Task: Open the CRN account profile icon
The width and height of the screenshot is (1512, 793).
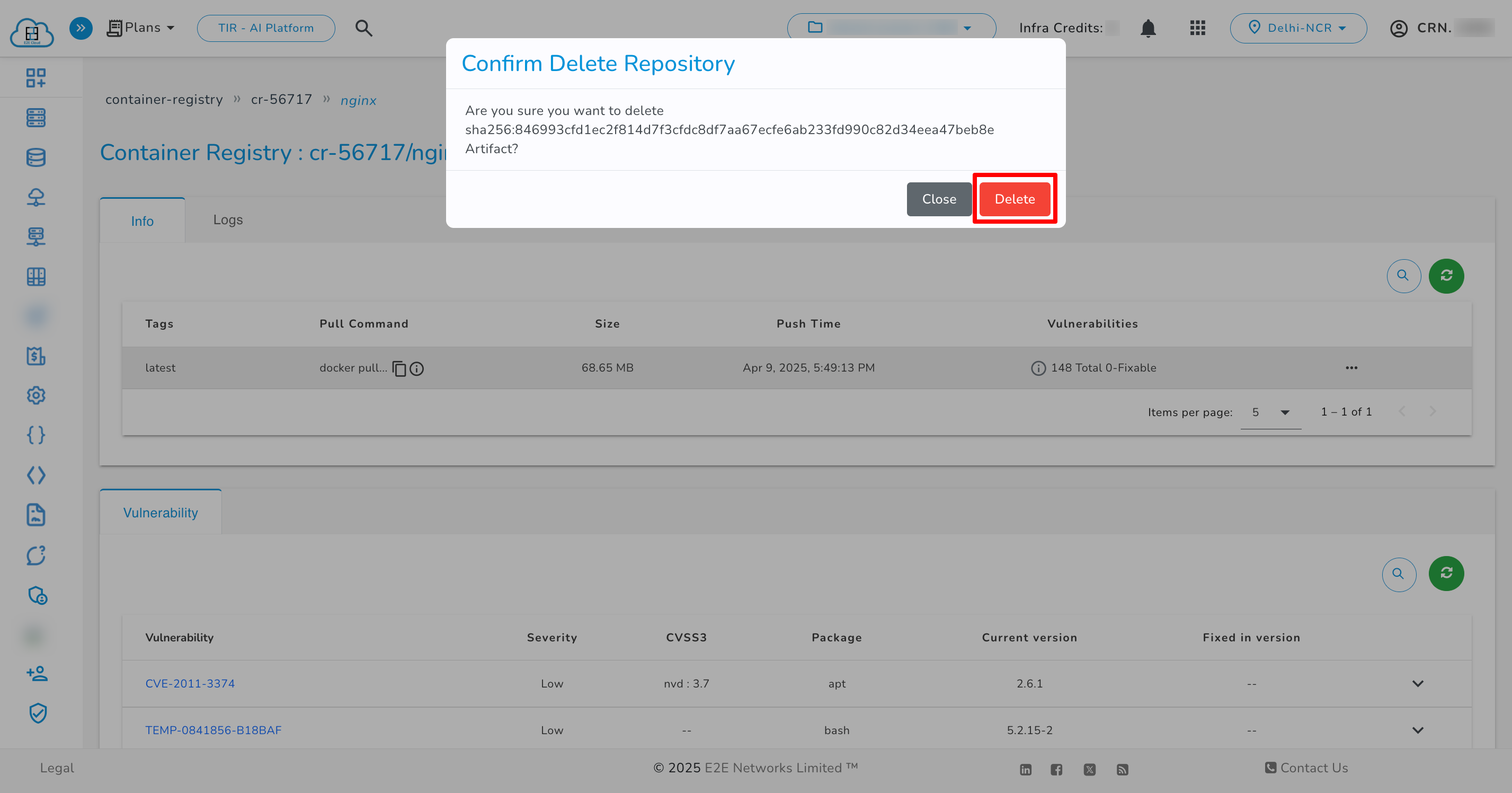Action: 1399,28
